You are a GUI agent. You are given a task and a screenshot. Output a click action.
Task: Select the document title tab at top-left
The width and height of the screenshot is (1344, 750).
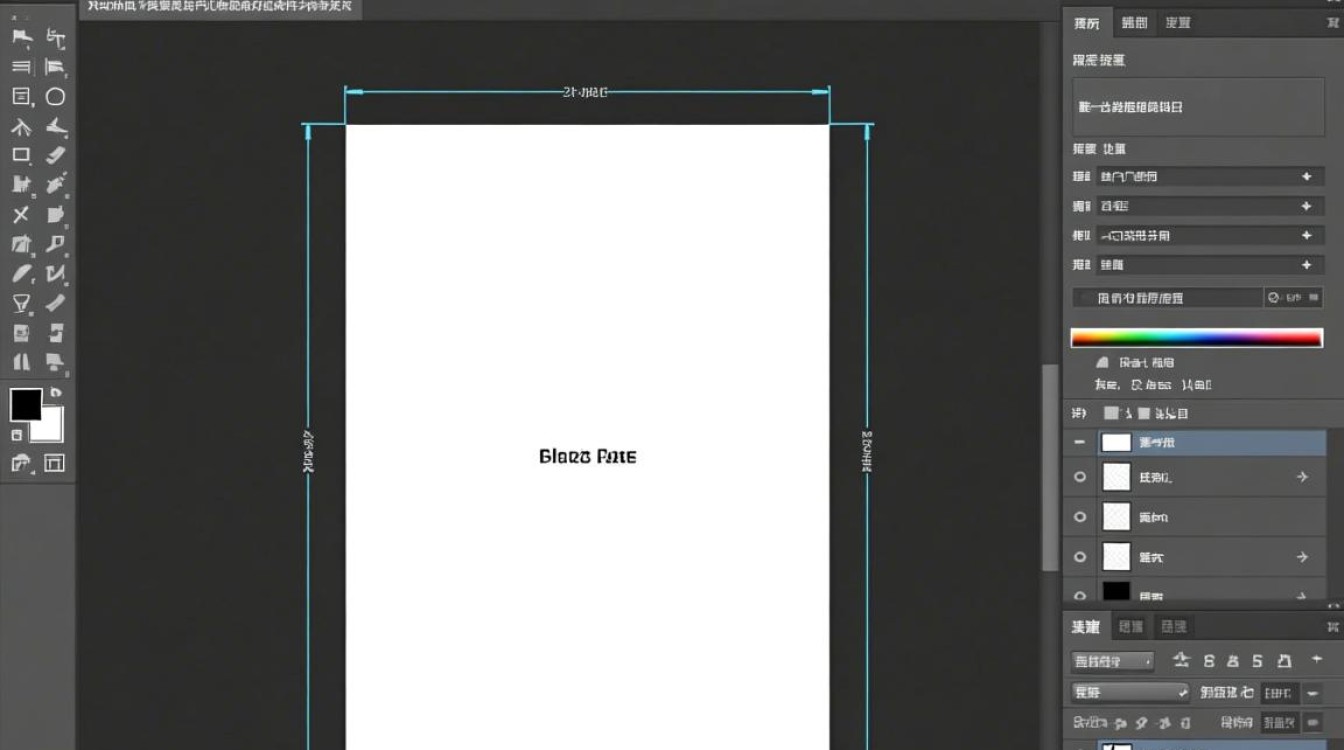[x=221, y=7]
